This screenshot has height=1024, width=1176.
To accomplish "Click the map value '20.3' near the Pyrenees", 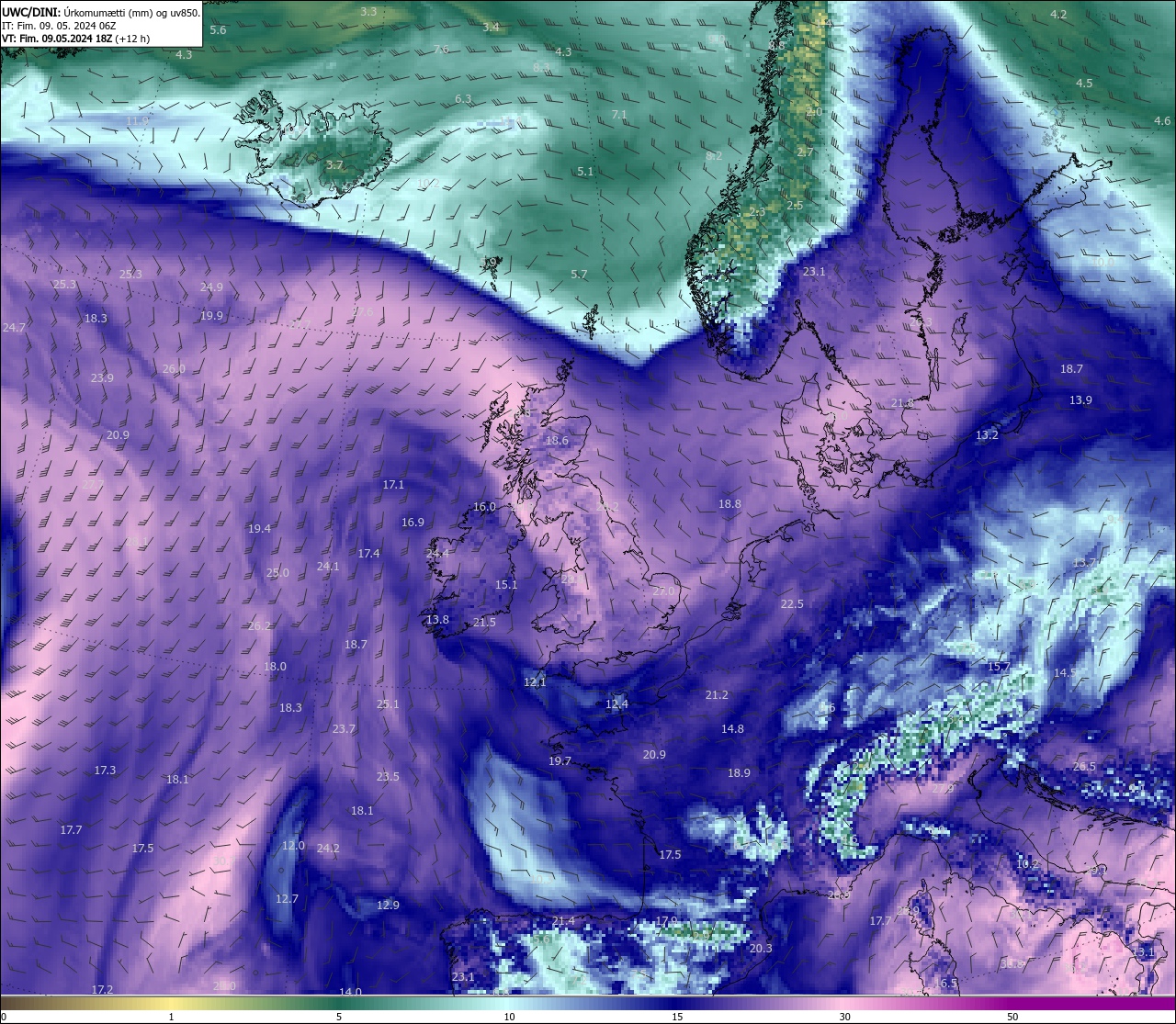I will pyautogui.click(x=761, y=949).
